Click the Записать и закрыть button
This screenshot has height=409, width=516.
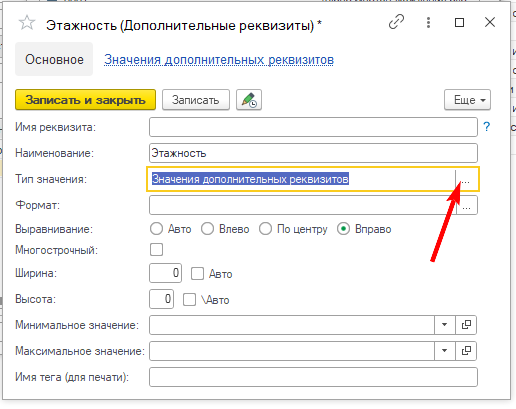[85, 100]
